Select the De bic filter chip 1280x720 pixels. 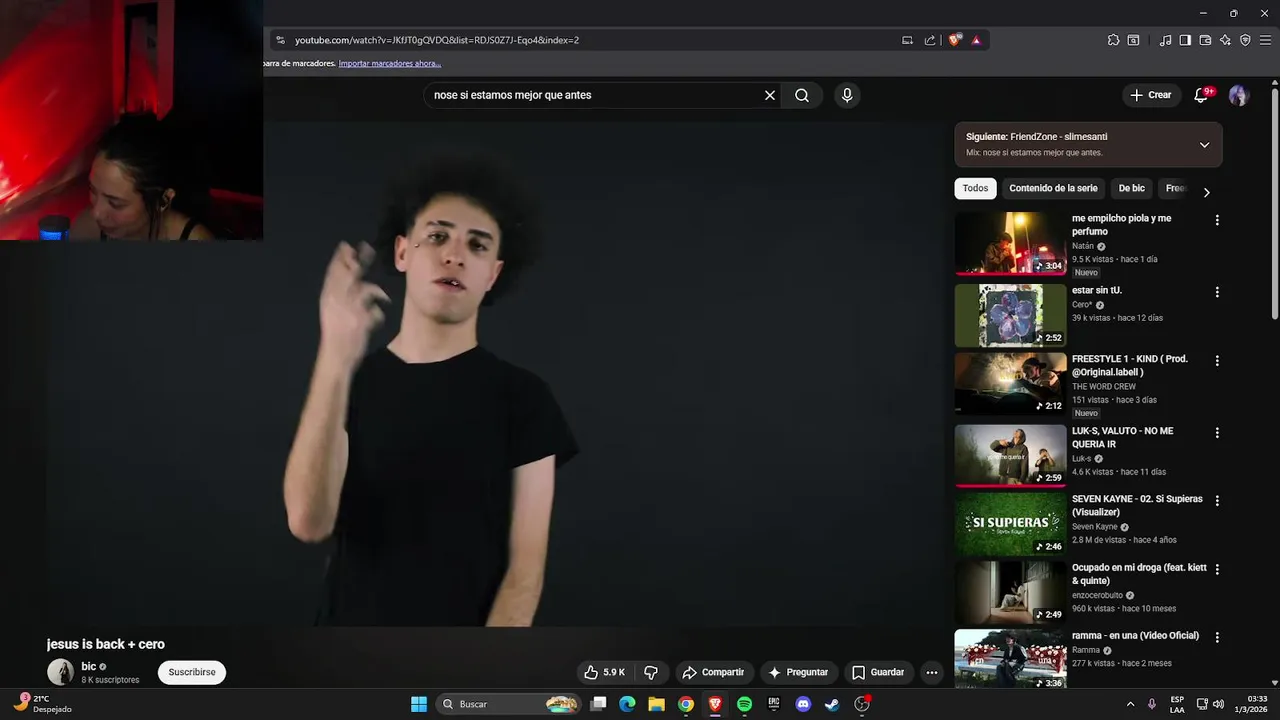[x=1131, y=188]
